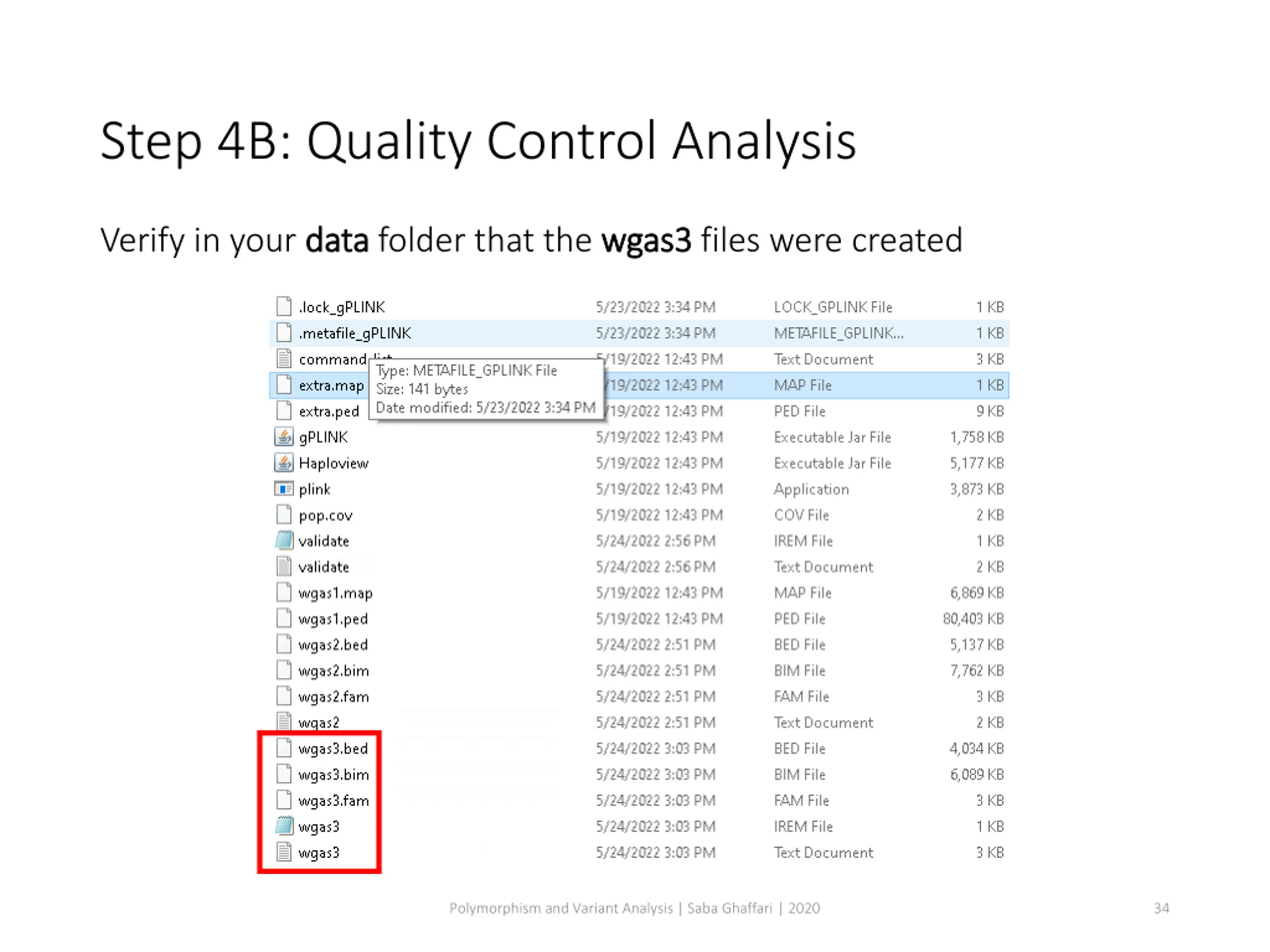Click the wgas1.ped file icon
1270x952 pixels.
pyautogui.click(x=284, y=618)
